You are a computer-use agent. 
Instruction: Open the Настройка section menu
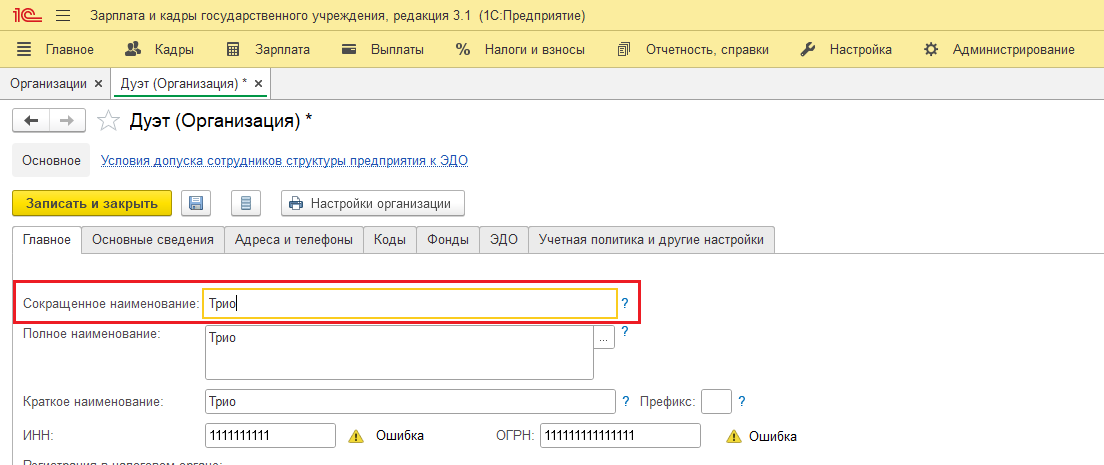click(847, 49)
